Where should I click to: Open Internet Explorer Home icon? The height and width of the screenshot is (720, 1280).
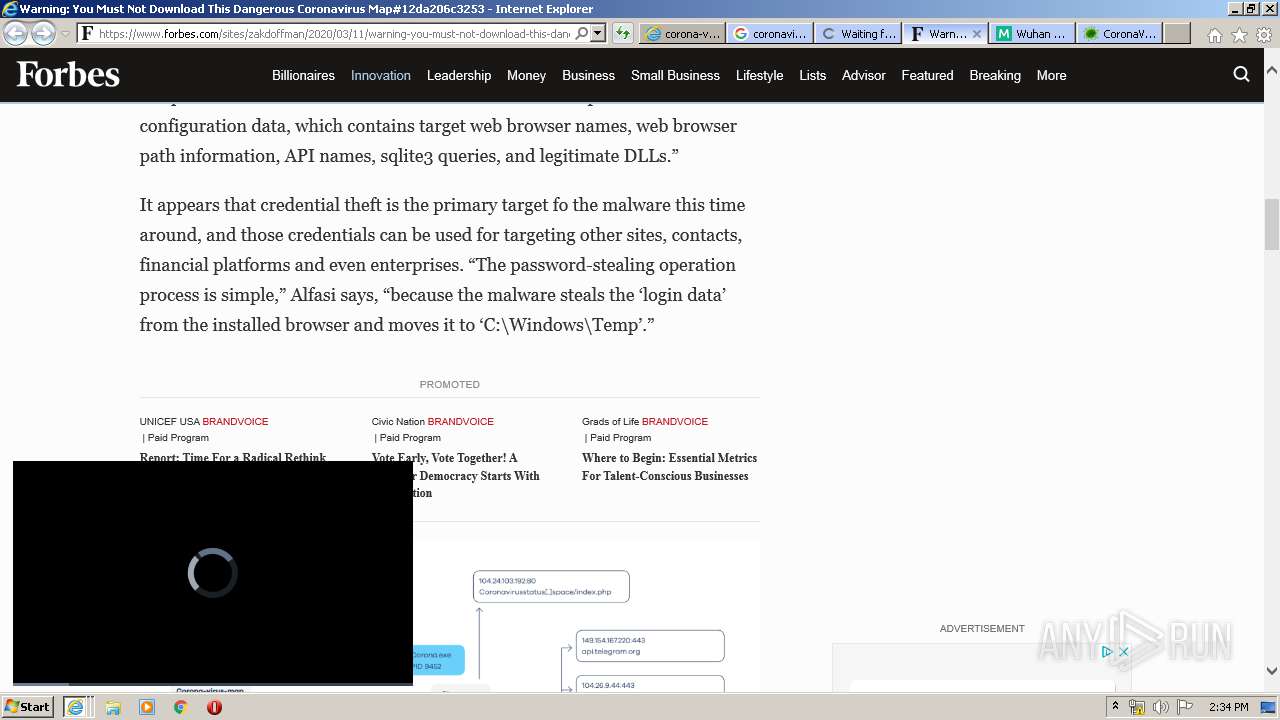click(x=1214, y=34)
